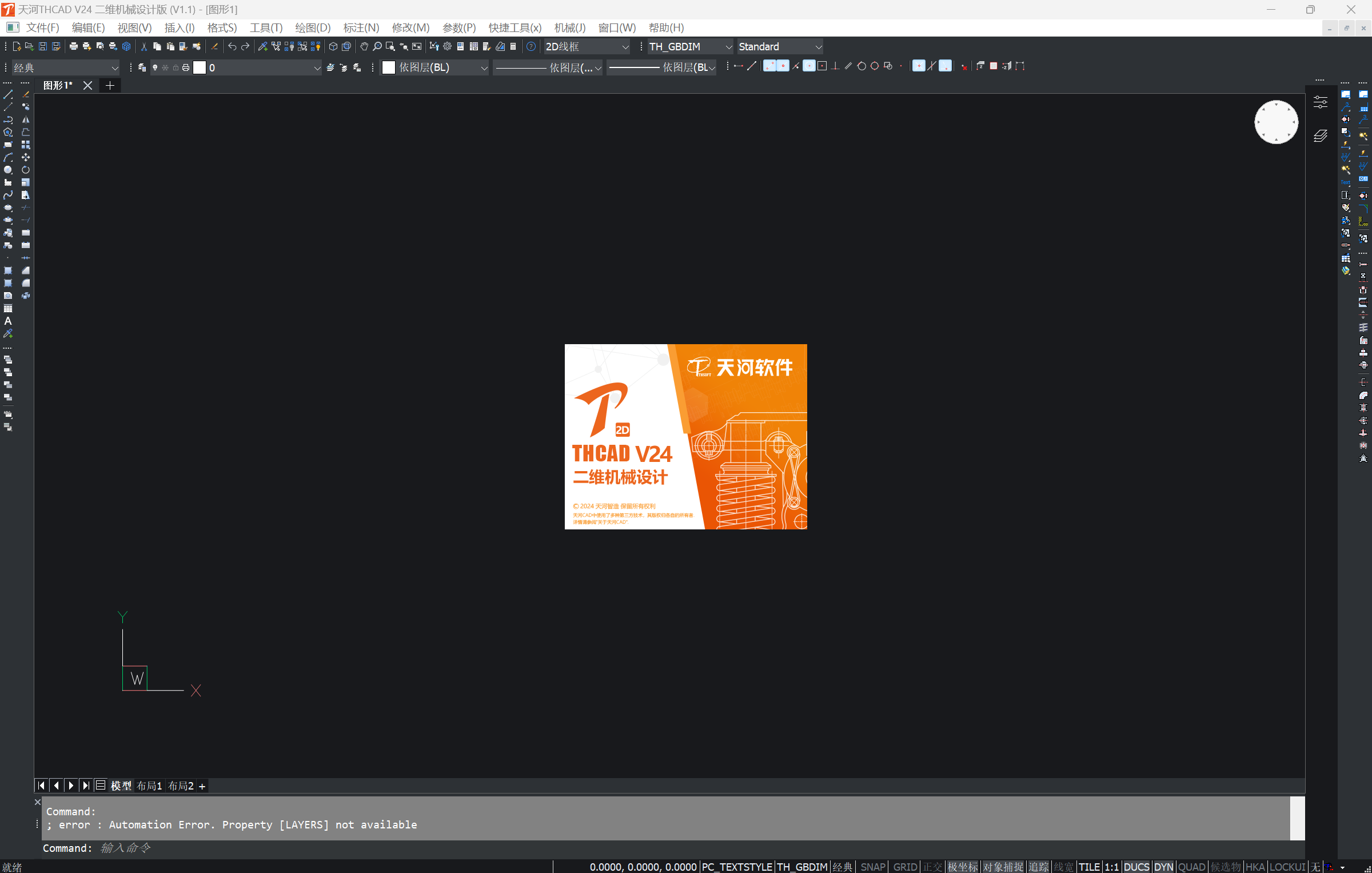Close the 图形1* drawing tab
This screenshot has width=1372, height=873.
tap(87, 85)
